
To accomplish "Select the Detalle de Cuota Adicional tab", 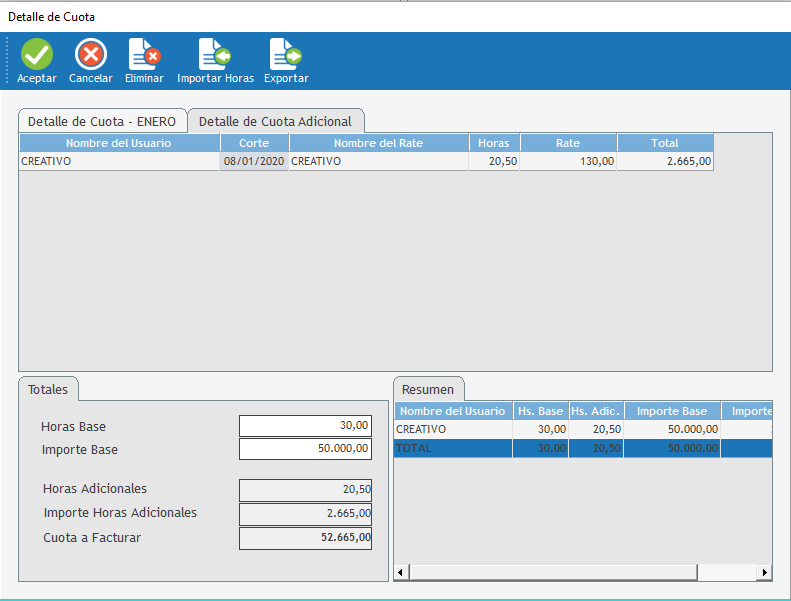I will coord(275,121).
